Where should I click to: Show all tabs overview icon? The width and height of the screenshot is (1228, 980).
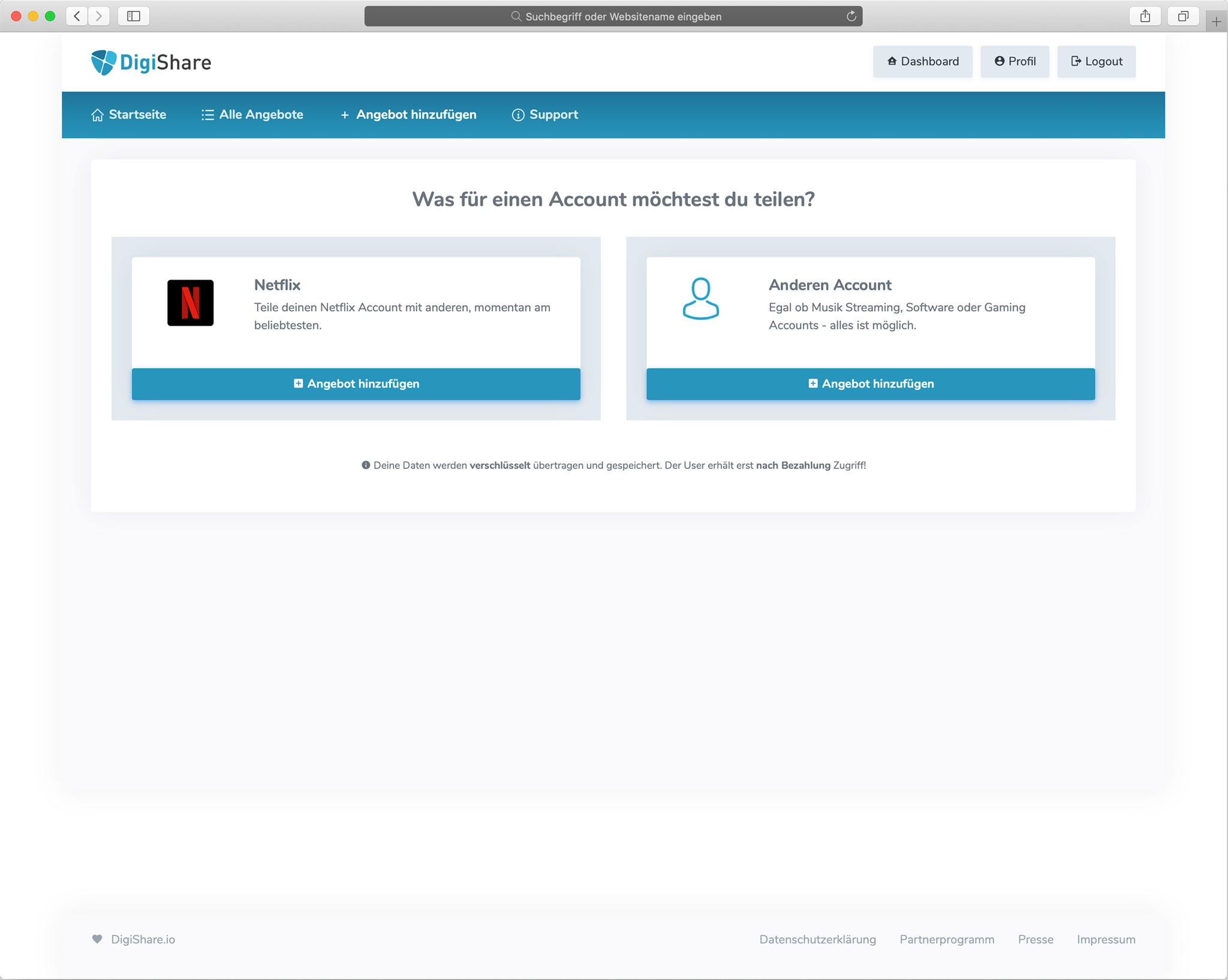[x=1183, y=16]
